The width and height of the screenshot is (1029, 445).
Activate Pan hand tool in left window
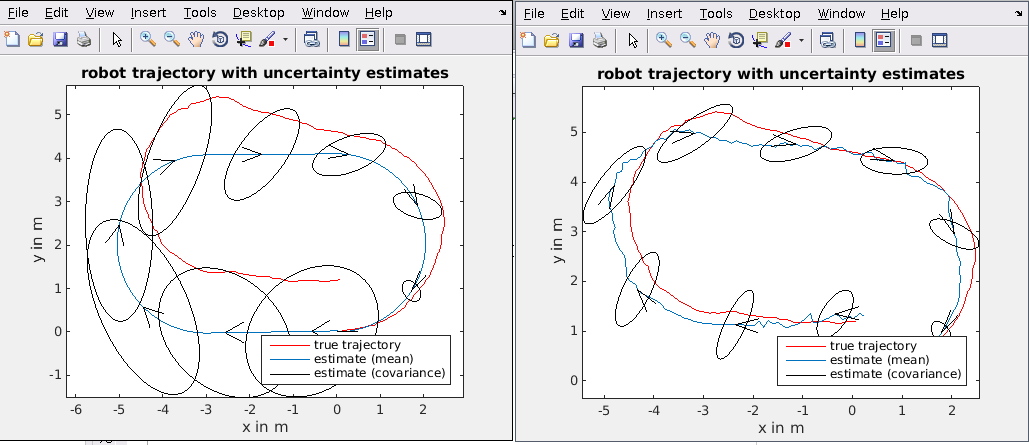pyautogui.click(x=196, y=40)
